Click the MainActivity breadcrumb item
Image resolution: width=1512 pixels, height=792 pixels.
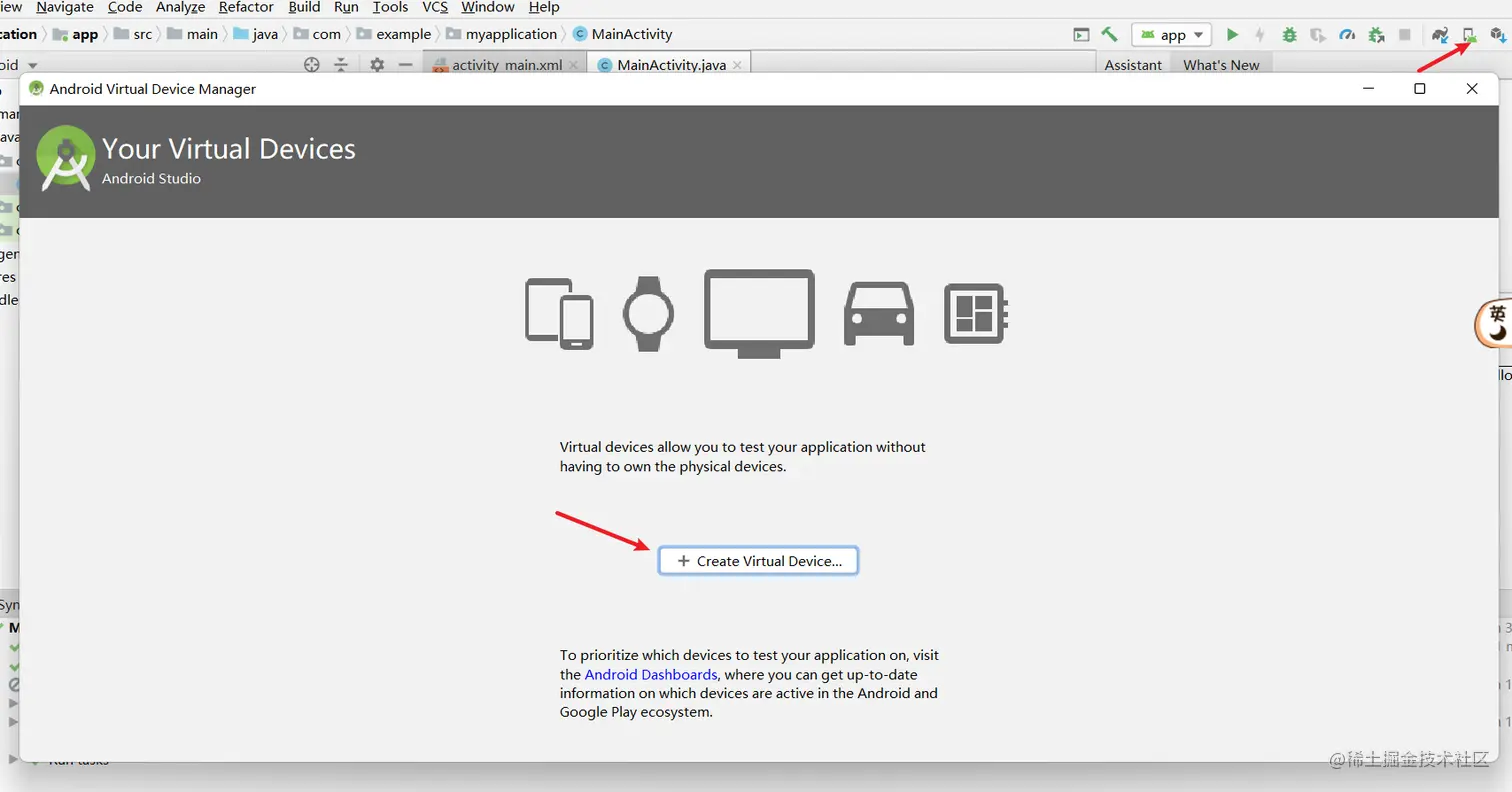coord(622,34)
